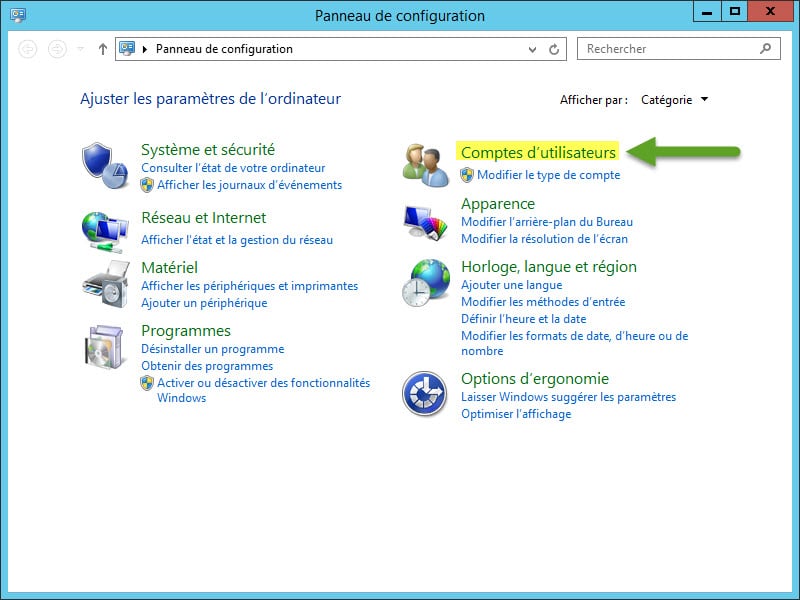The image size is (800, 600).
Task: Select Modifier l'arrière-plan du Bureau
Action: coord(547,222)
